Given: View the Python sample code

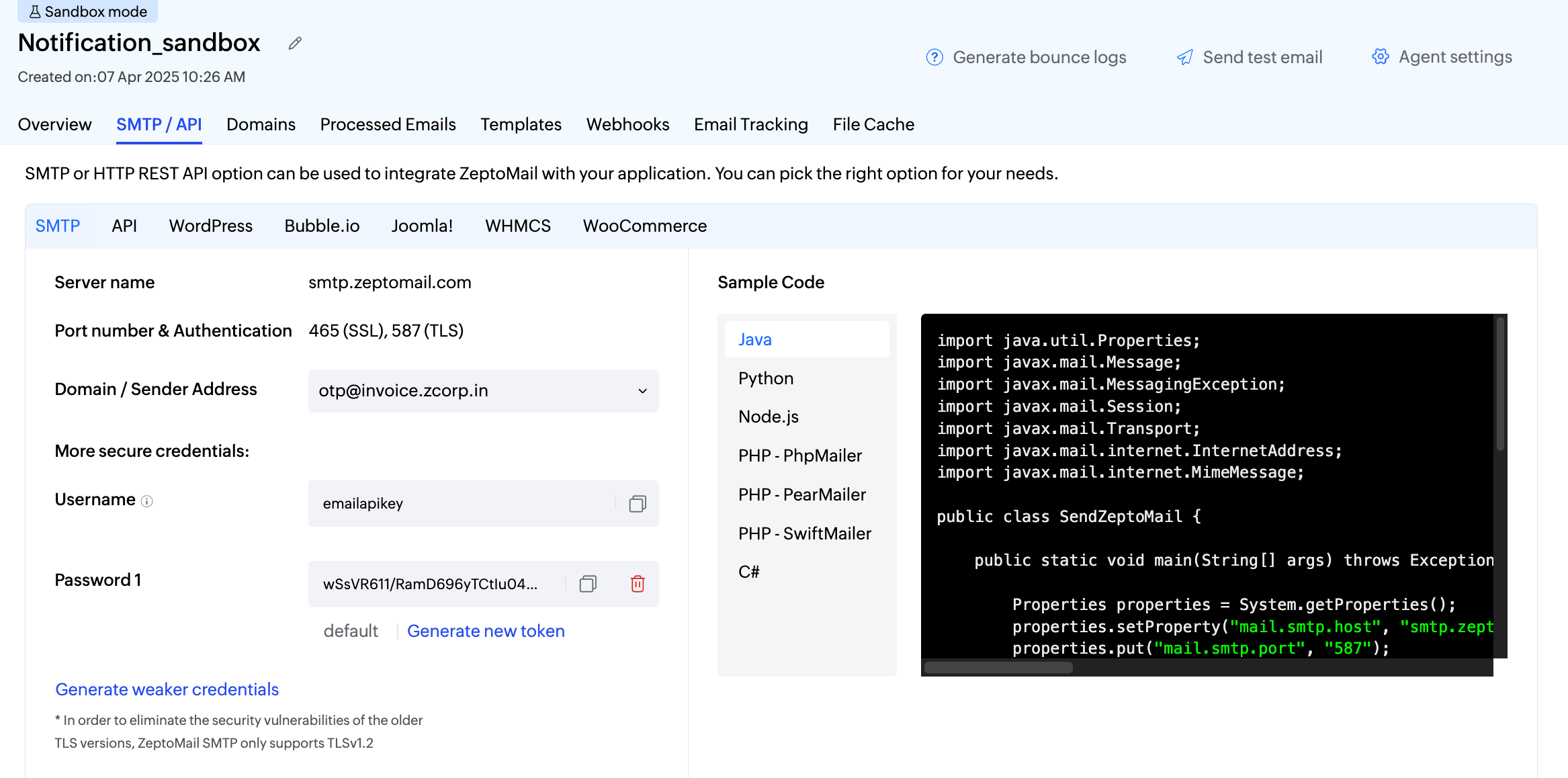Looking at the screenshot, I should pos(765,378).
